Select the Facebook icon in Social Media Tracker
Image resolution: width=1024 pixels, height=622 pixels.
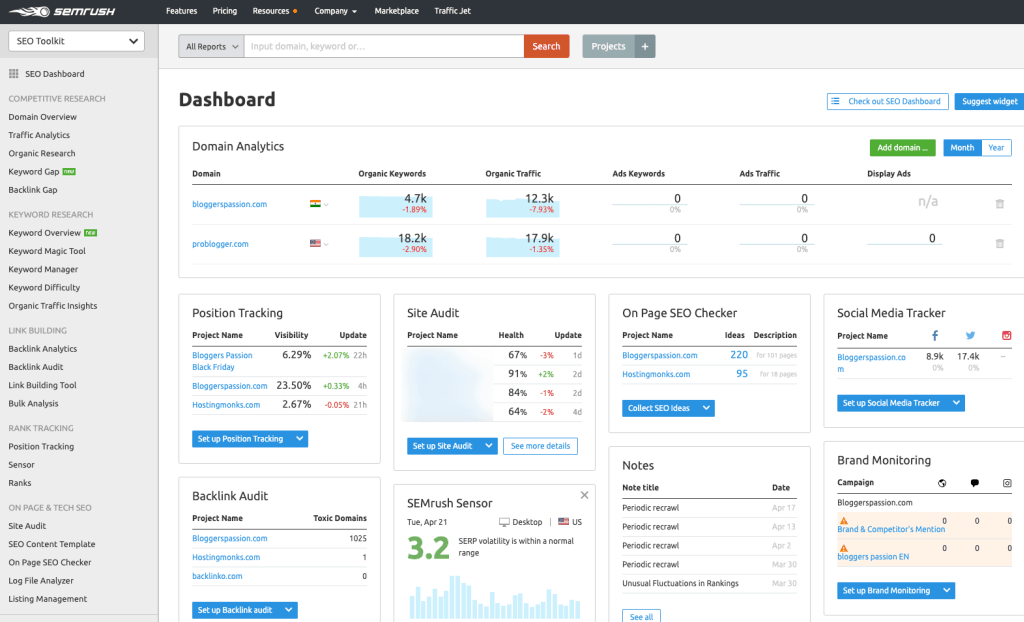coord(935,335)
